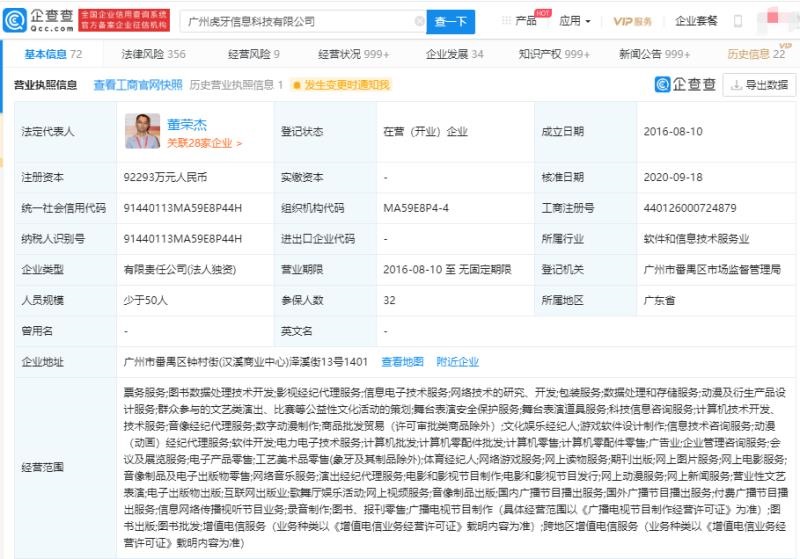The width and height of the screenshot is (800, 559).
Task: Switch to 新闻公告 tab
Action: [x=654, y=54]
